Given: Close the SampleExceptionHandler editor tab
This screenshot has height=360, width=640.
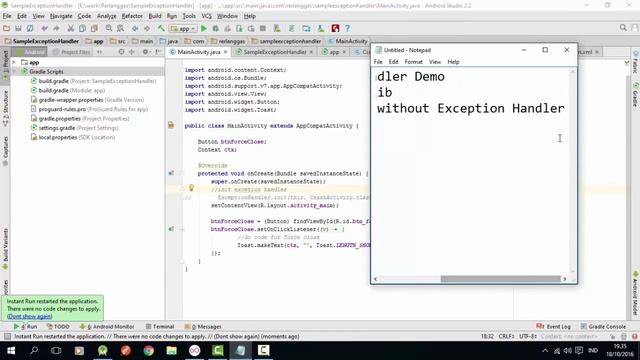Looking at the screenshot, I should pyautogui.click(x=311, y=52).
